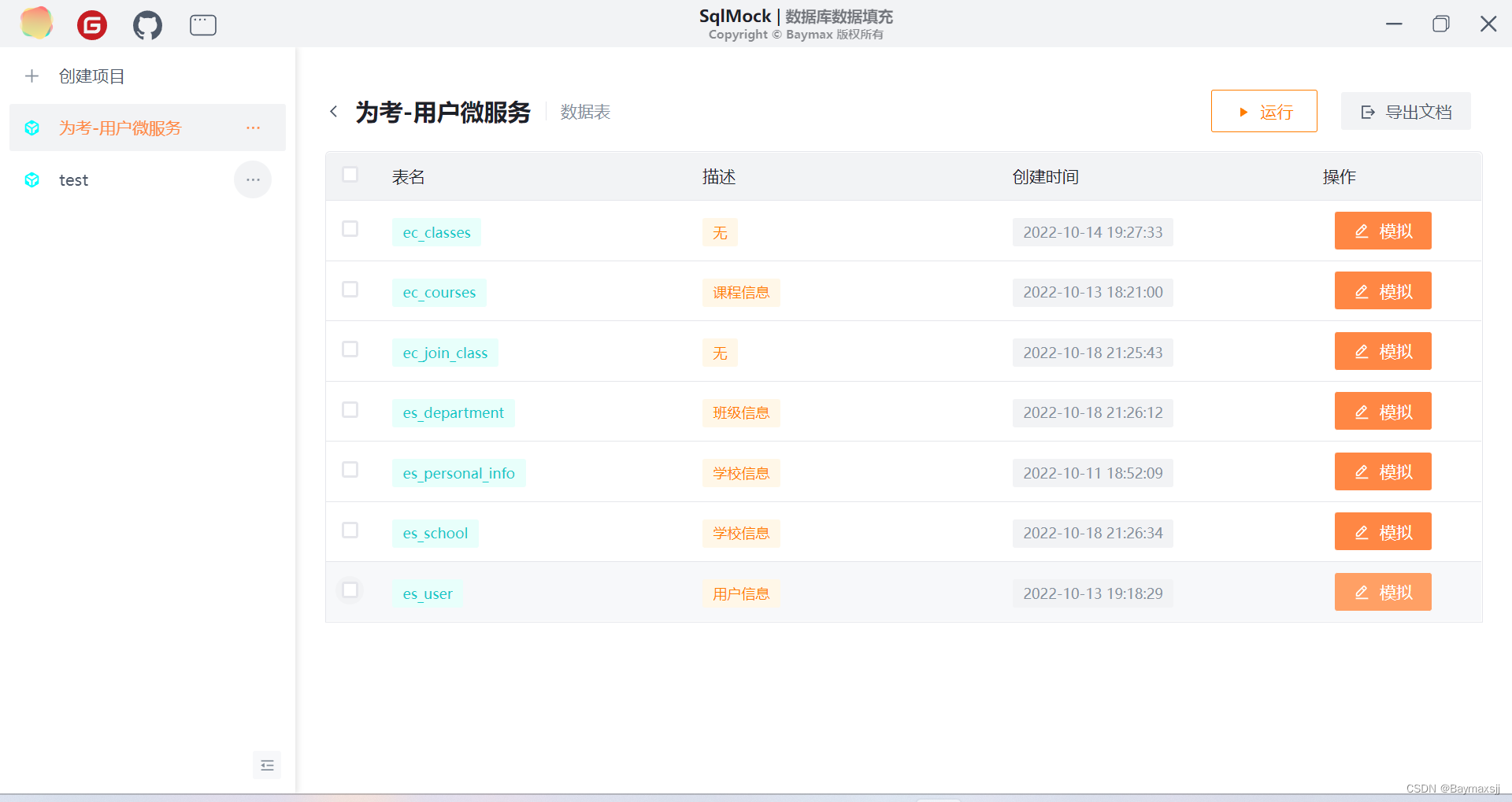Click 模拟 button for es_user
This screenshot has height=802, width=1512.
[1383, 592]
